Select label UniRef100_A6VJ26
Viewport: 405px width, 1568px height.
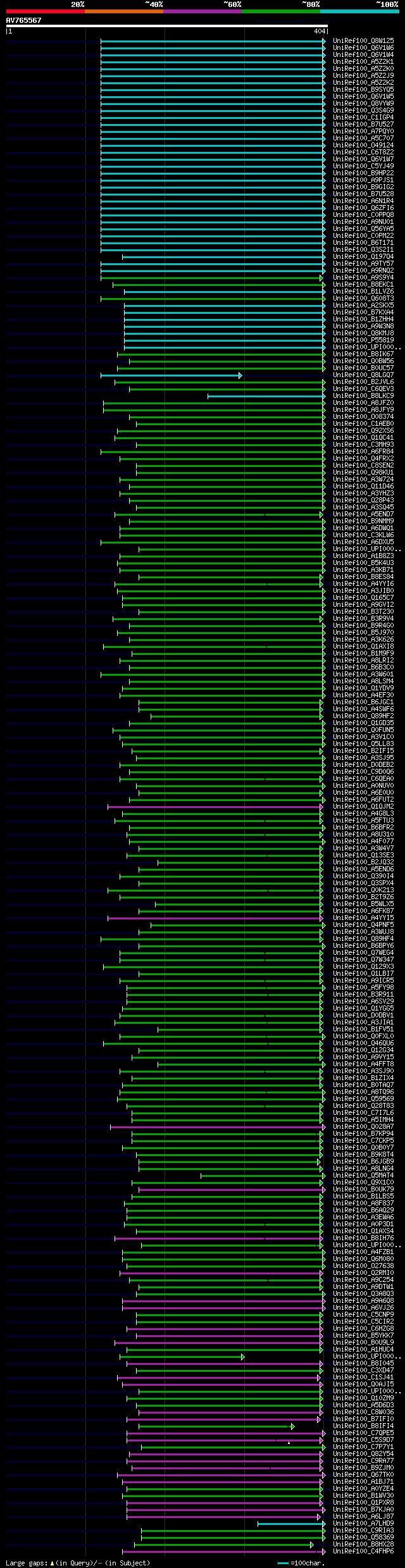point(363,1307)
